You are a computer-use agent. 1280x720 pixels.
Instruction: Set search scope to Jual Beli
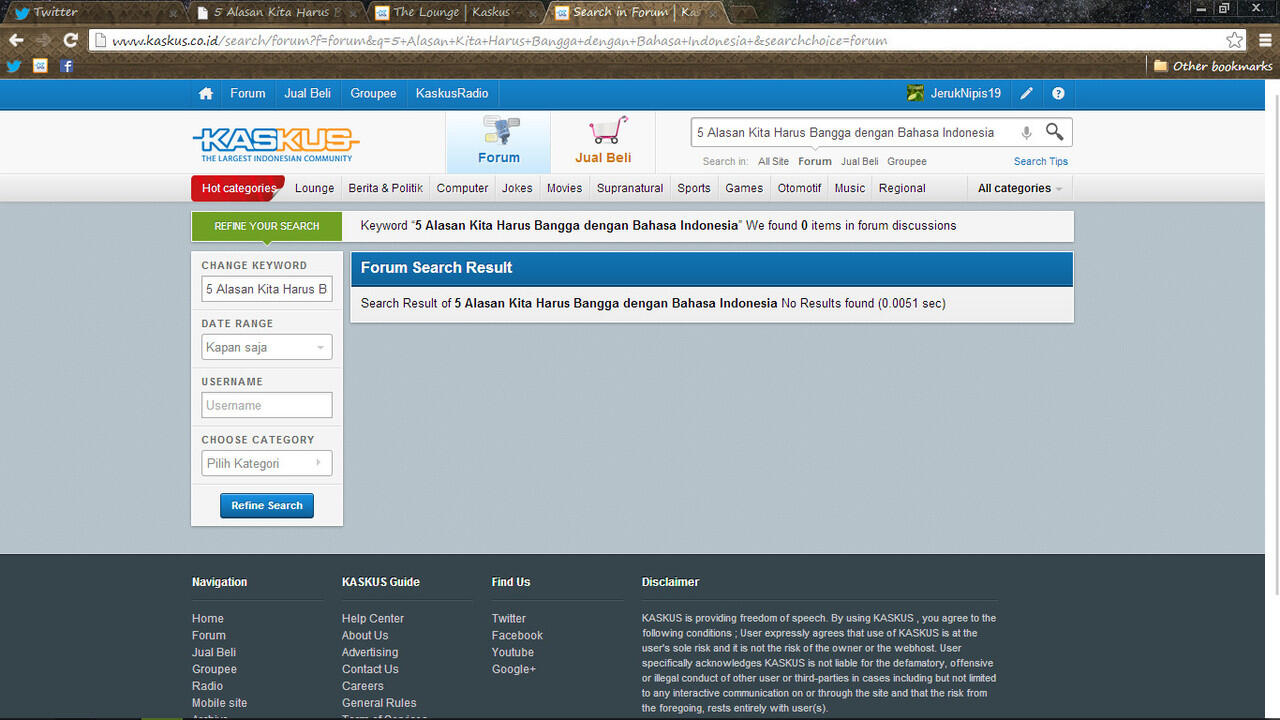(860, 161)
